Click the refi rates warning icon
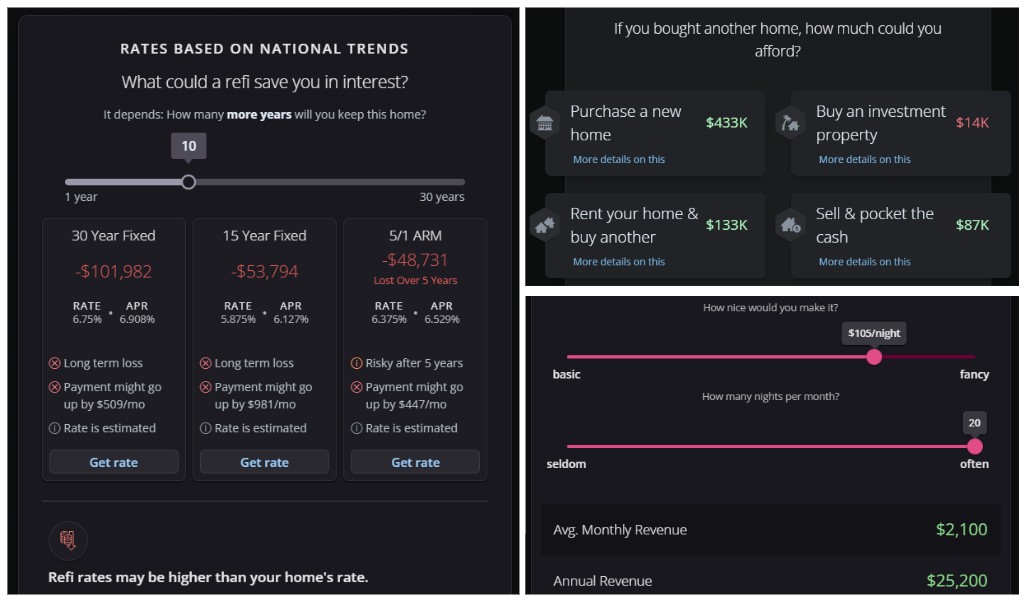Viewport: 1026px width, 600px height. coord(68,541)
